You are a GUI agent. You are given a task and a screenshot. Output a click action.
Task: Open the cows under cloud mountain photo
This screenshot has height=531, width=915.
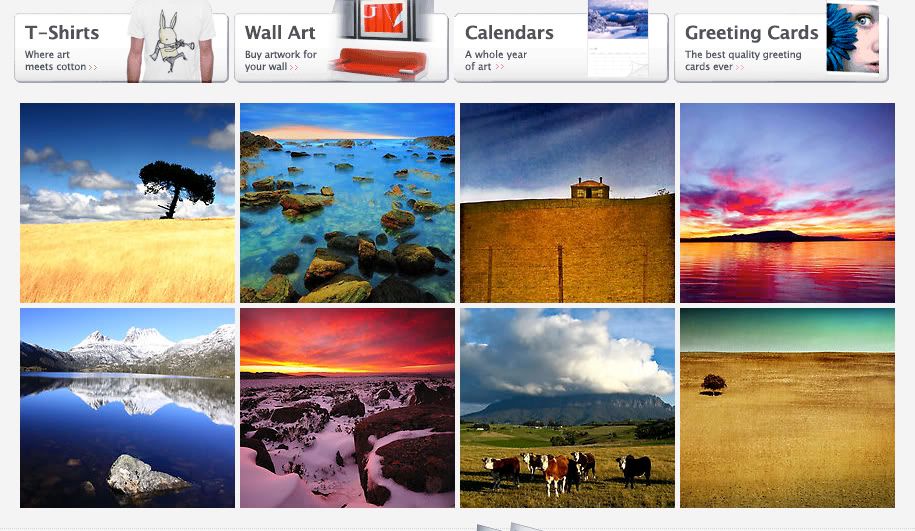pyautogui.click(x=567, y=408)
